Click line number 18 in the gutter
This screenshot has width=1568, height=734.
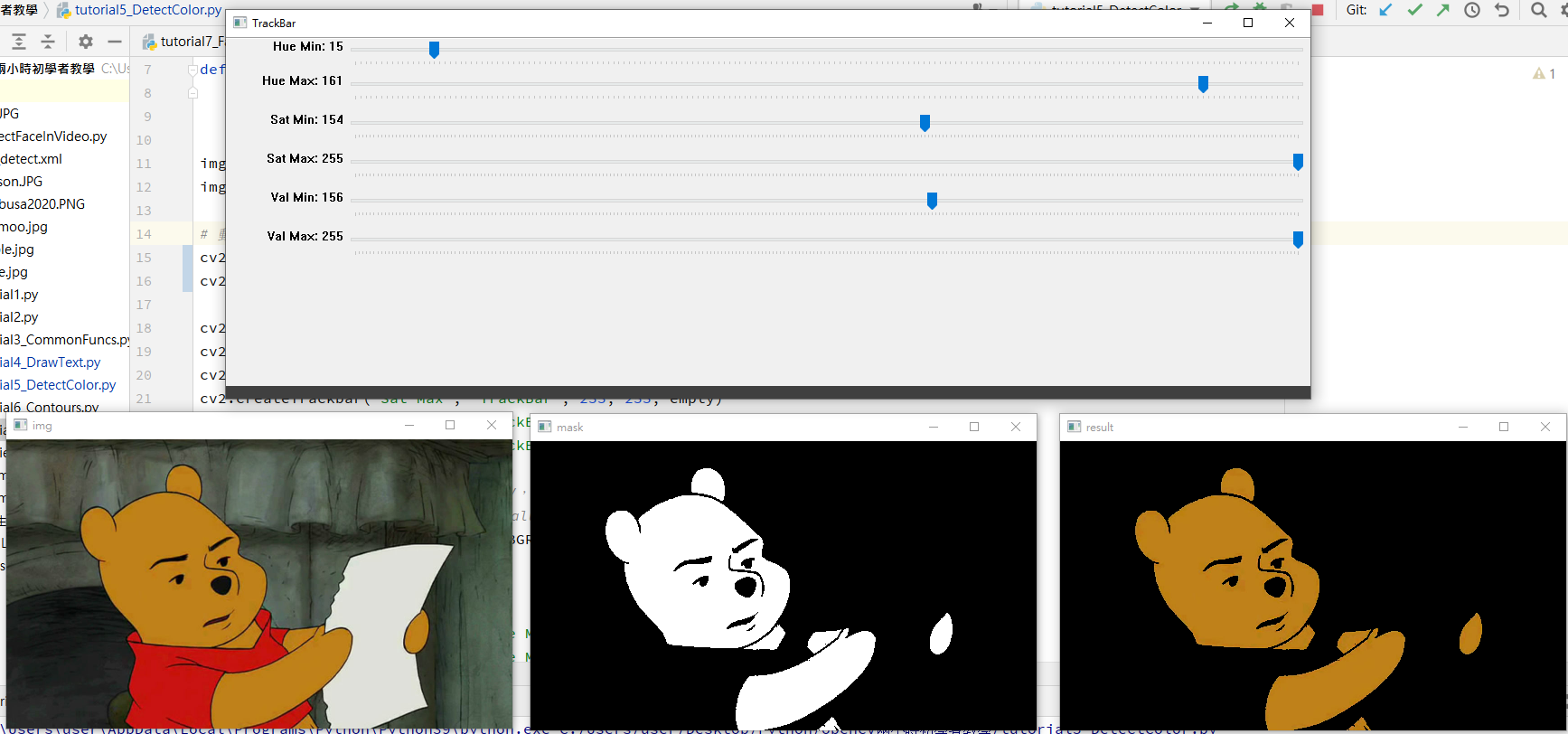pyautogui.click(x=144, y=328)
